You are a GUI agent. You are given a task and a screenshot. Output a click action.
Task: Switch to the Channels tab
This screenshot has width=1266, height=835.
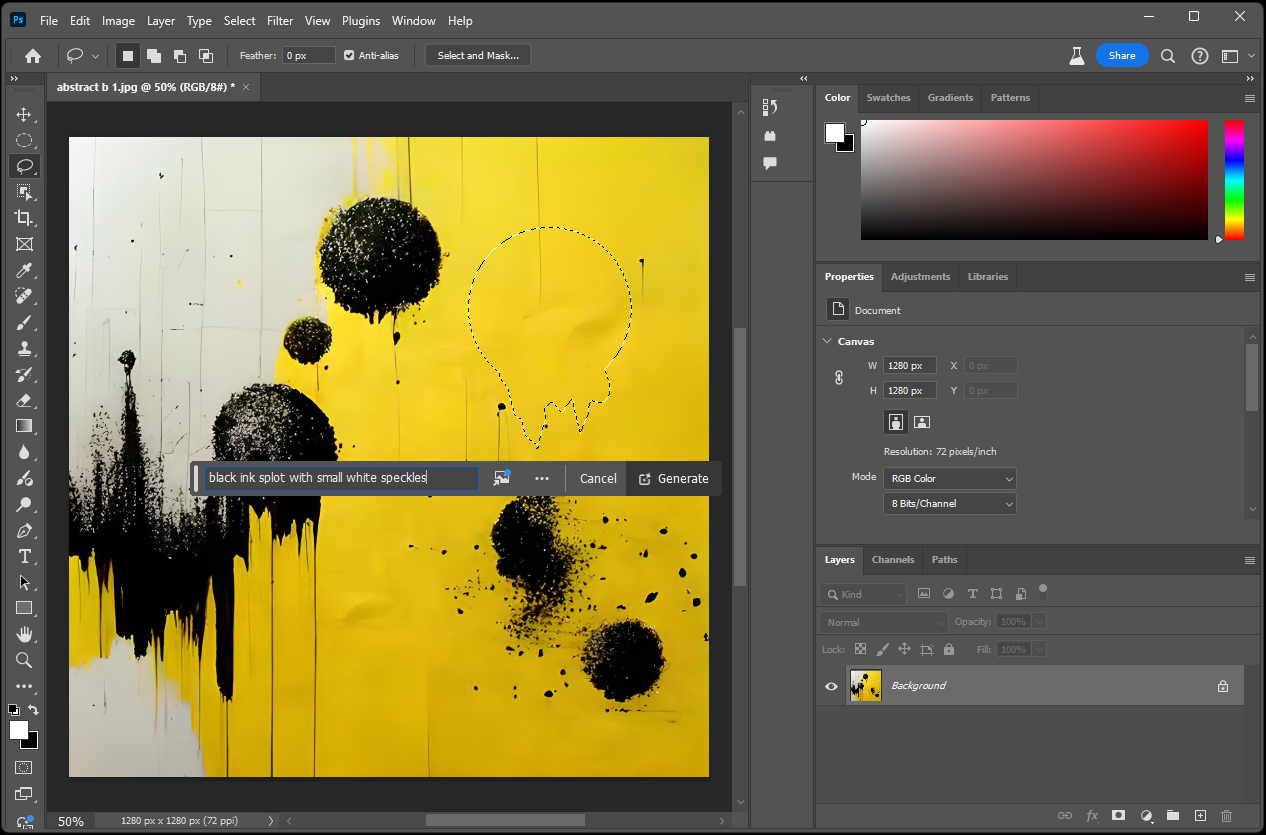pos(892,560)
